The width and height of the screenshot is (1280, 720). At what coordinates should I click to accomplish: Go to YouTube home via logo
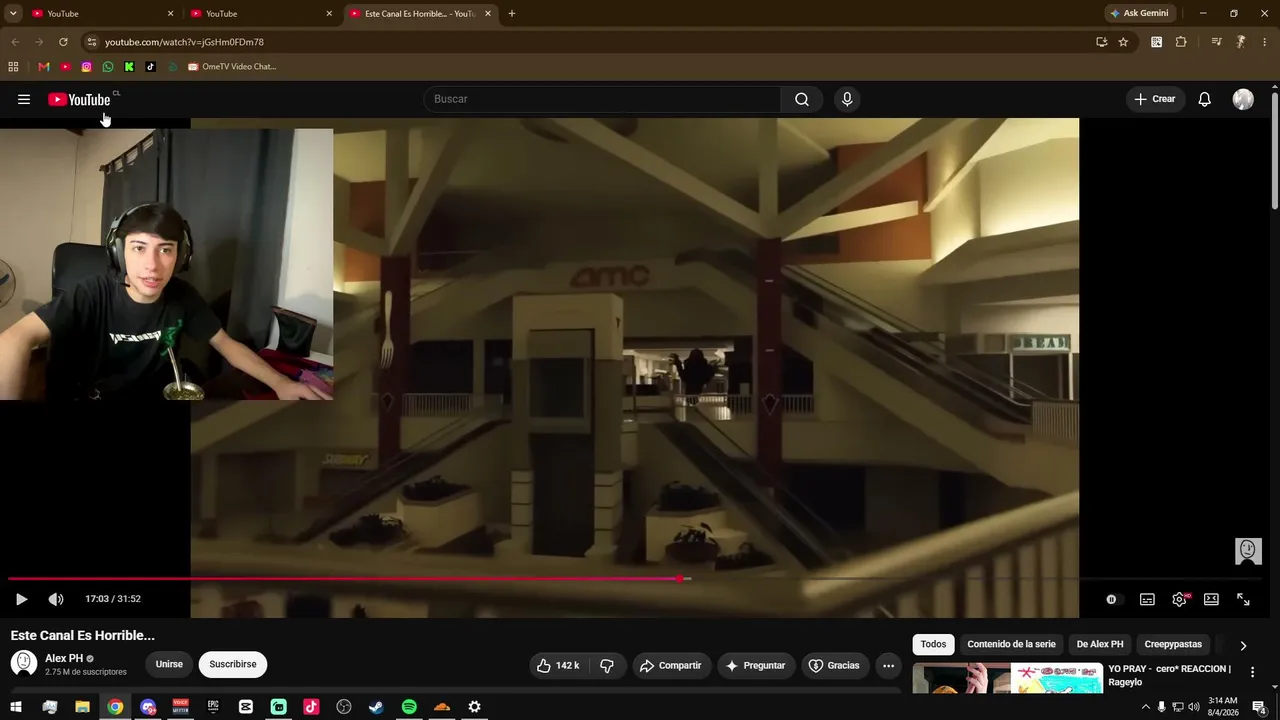[79, 99]
